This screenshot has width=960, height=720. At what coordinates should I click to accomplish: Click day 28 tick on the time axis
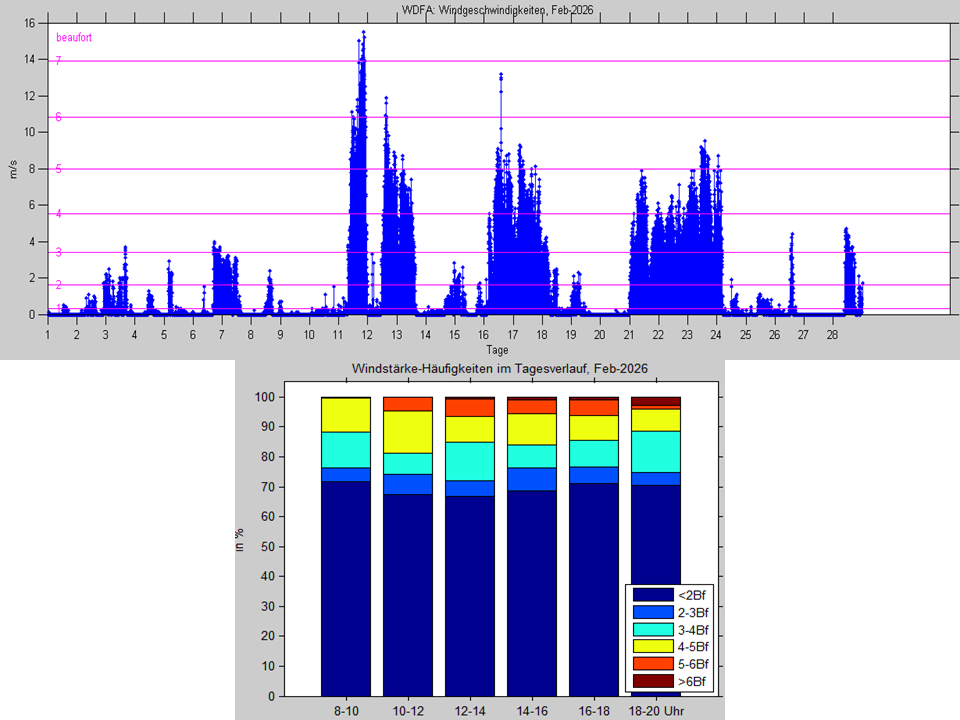pos(833,334)
